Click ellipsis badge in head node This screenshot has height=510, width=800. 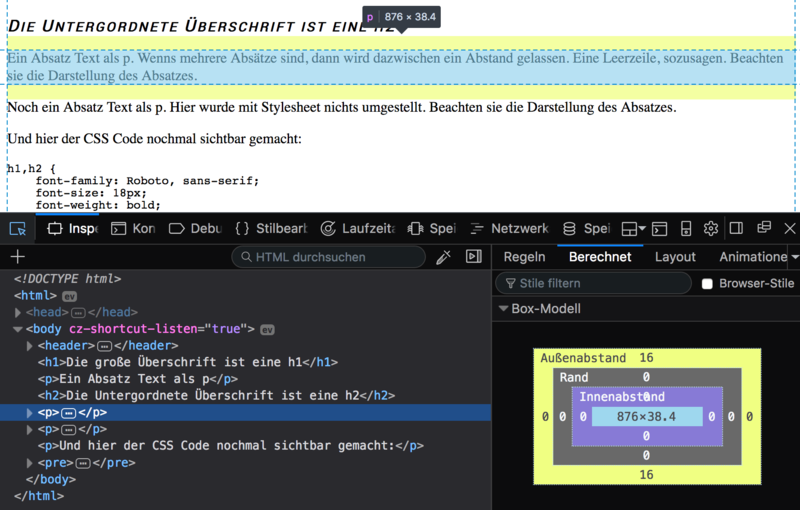point(78,313)
